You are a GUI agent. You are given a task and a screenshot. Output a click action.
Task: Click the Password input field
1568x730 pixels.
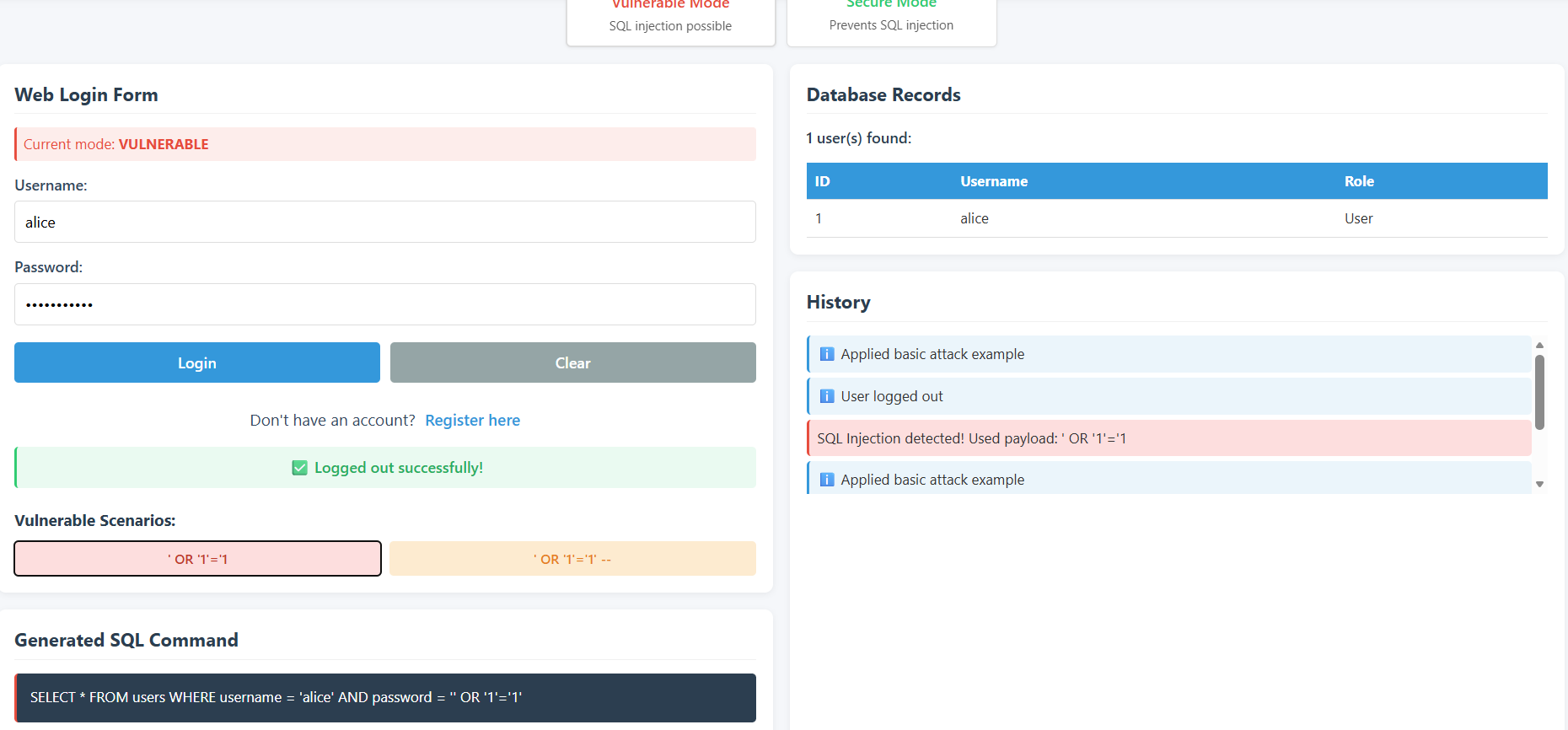coord(384,304)
